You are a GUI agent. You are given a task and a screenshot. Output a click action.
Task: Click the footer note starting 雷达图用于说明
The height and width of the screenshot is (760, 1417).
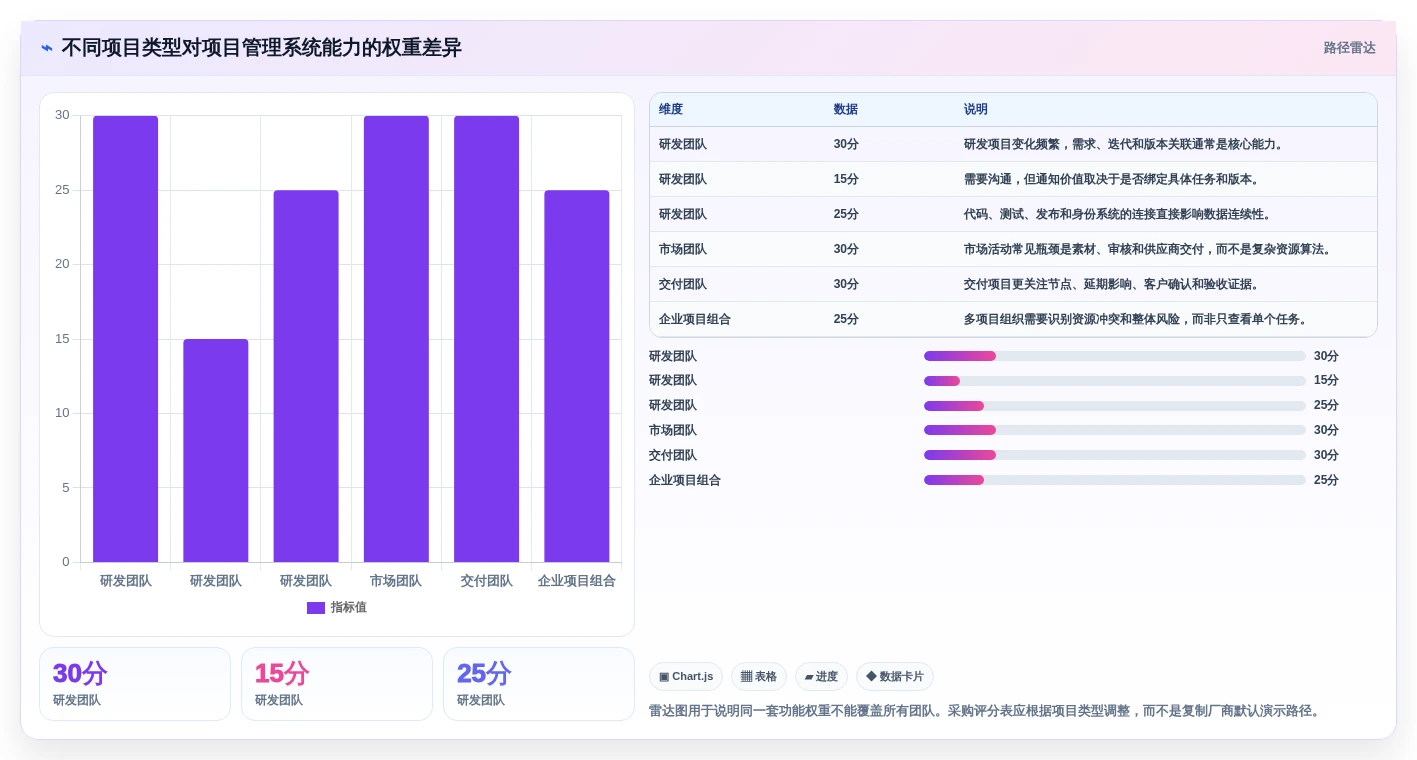tap(985, 711)
